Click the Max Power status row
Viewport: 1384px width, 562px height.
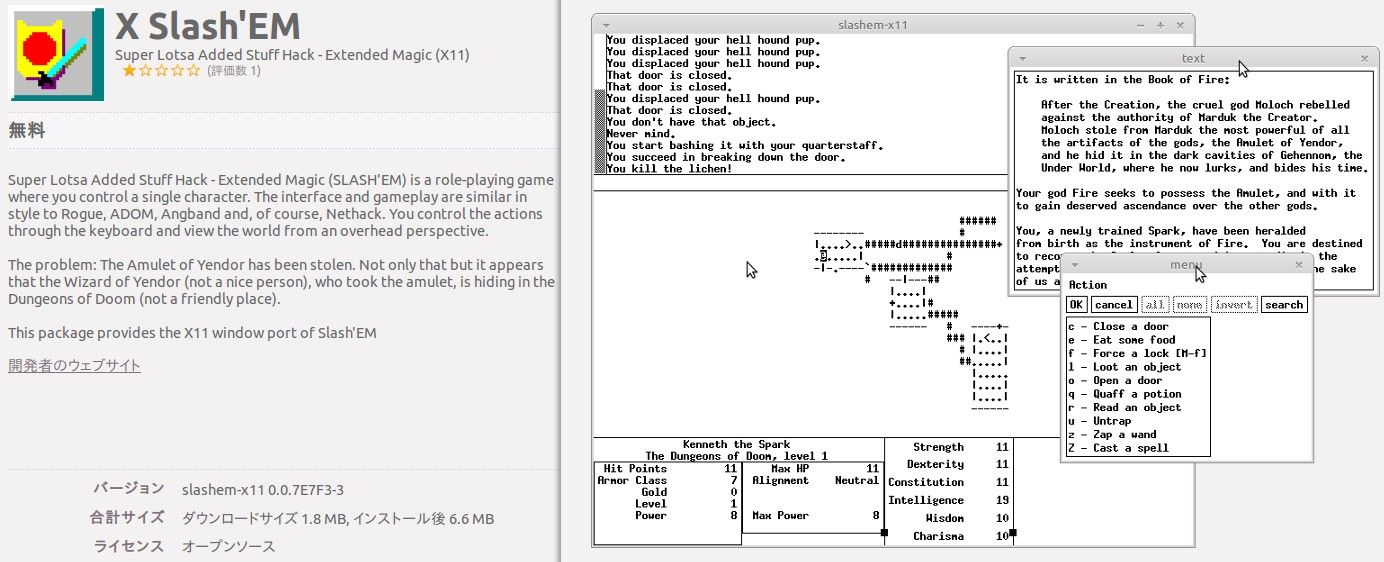point(814,516)
